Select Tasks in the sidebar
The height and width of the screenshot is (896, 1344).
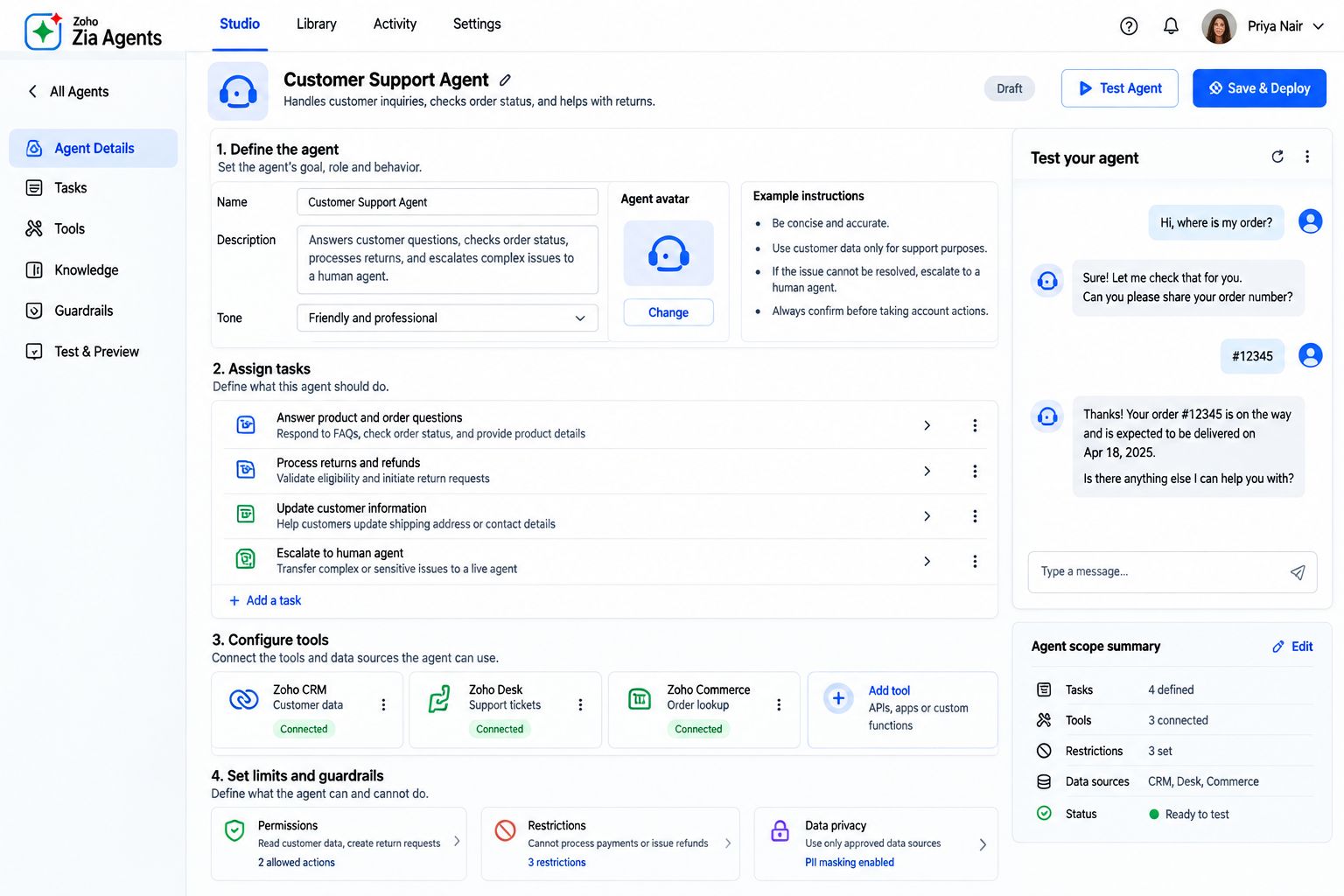click(x=93, y=188)
